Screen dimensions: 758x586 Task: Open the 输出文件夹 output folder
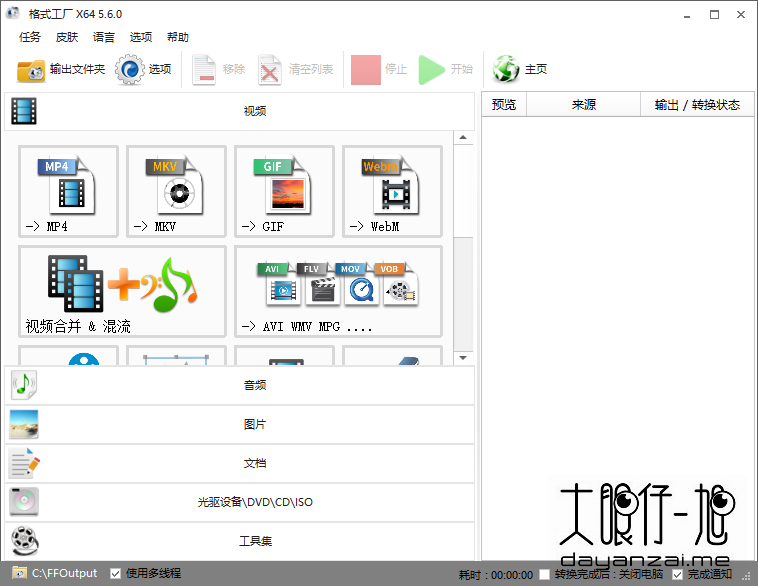tap(61, 70)
